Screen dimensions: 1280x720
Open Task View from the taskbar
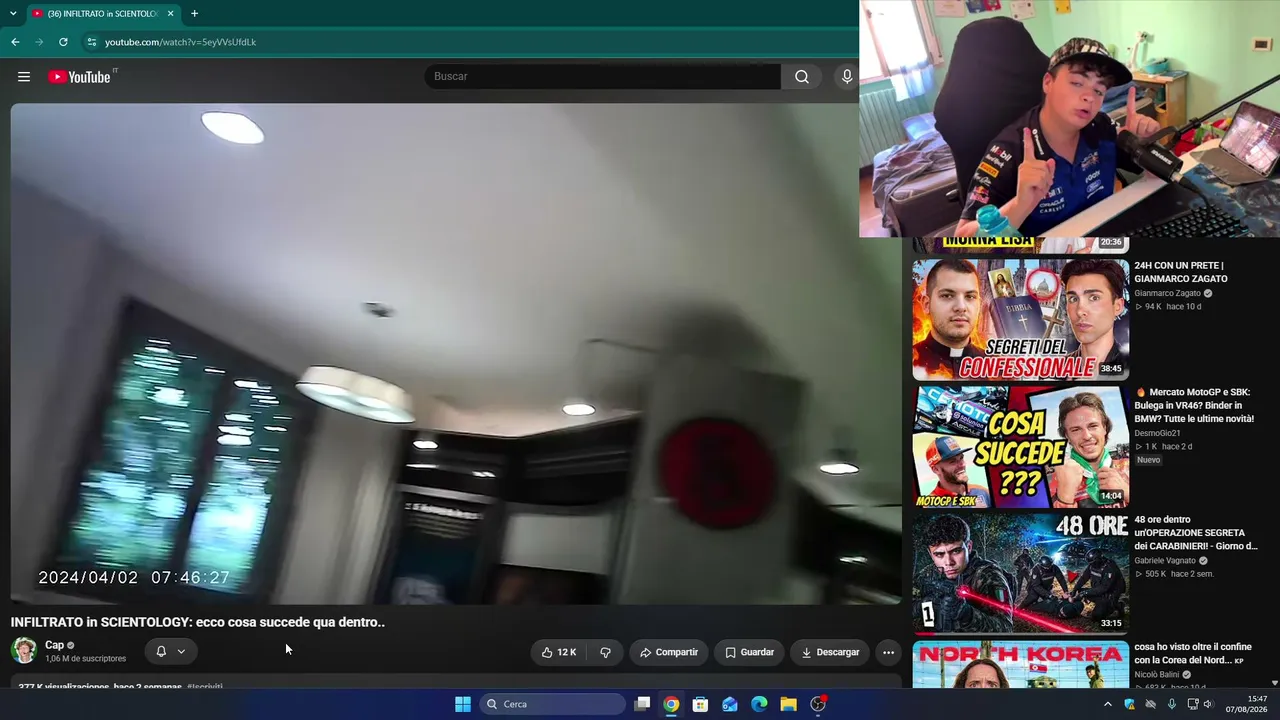tap(643, 704)
